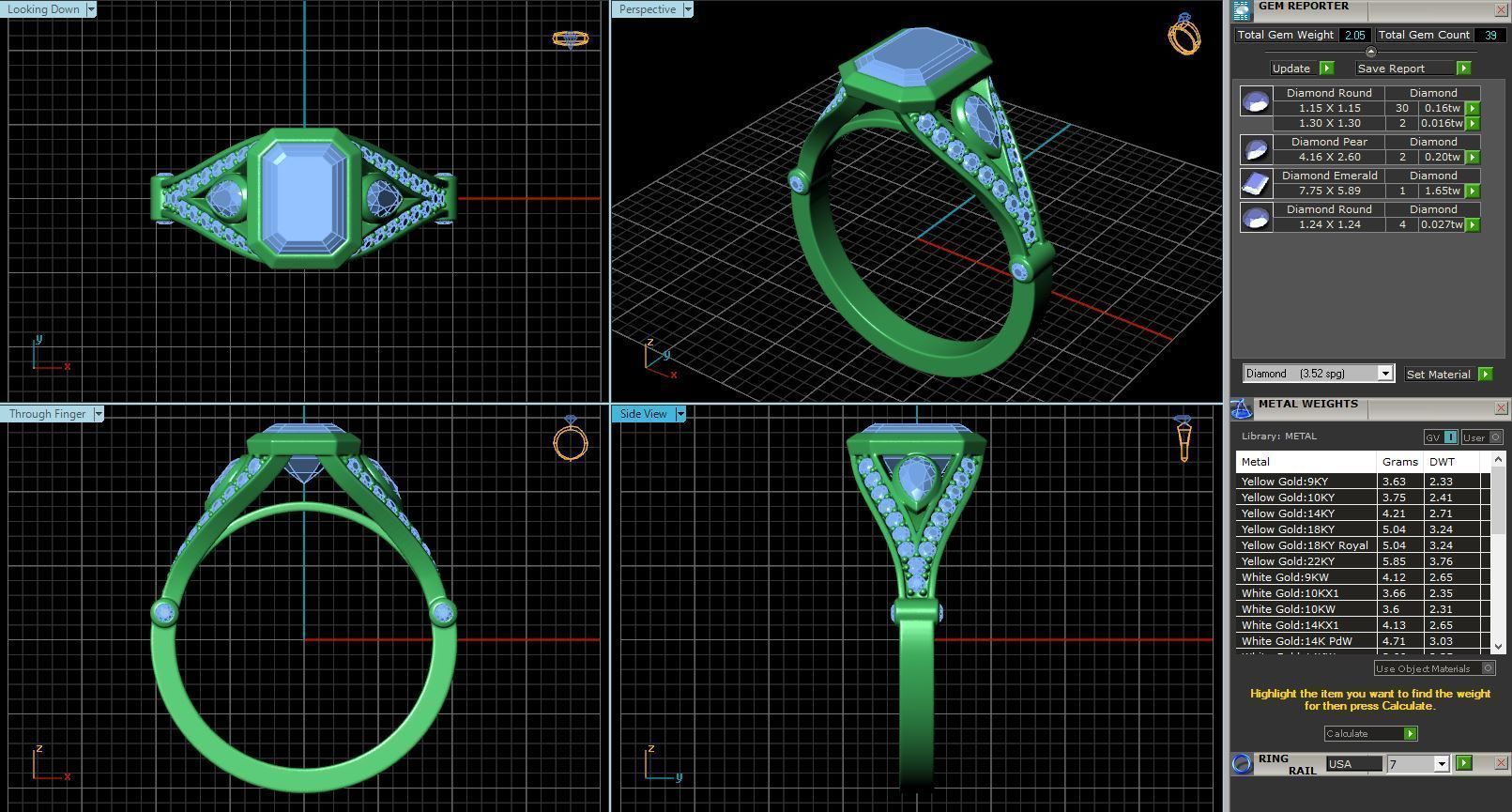Viewport: 1512px width, 812px height.
Task: Click the ring icon in Side View viewport
Action: pos(1183,437)
